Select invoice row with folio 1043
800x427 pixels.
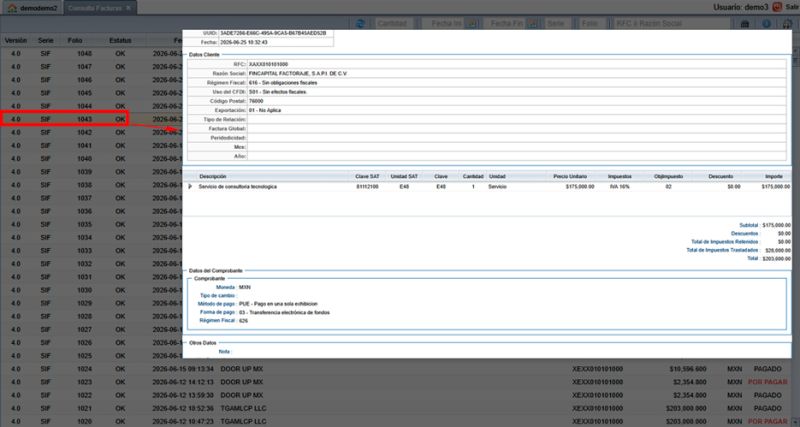64,119
